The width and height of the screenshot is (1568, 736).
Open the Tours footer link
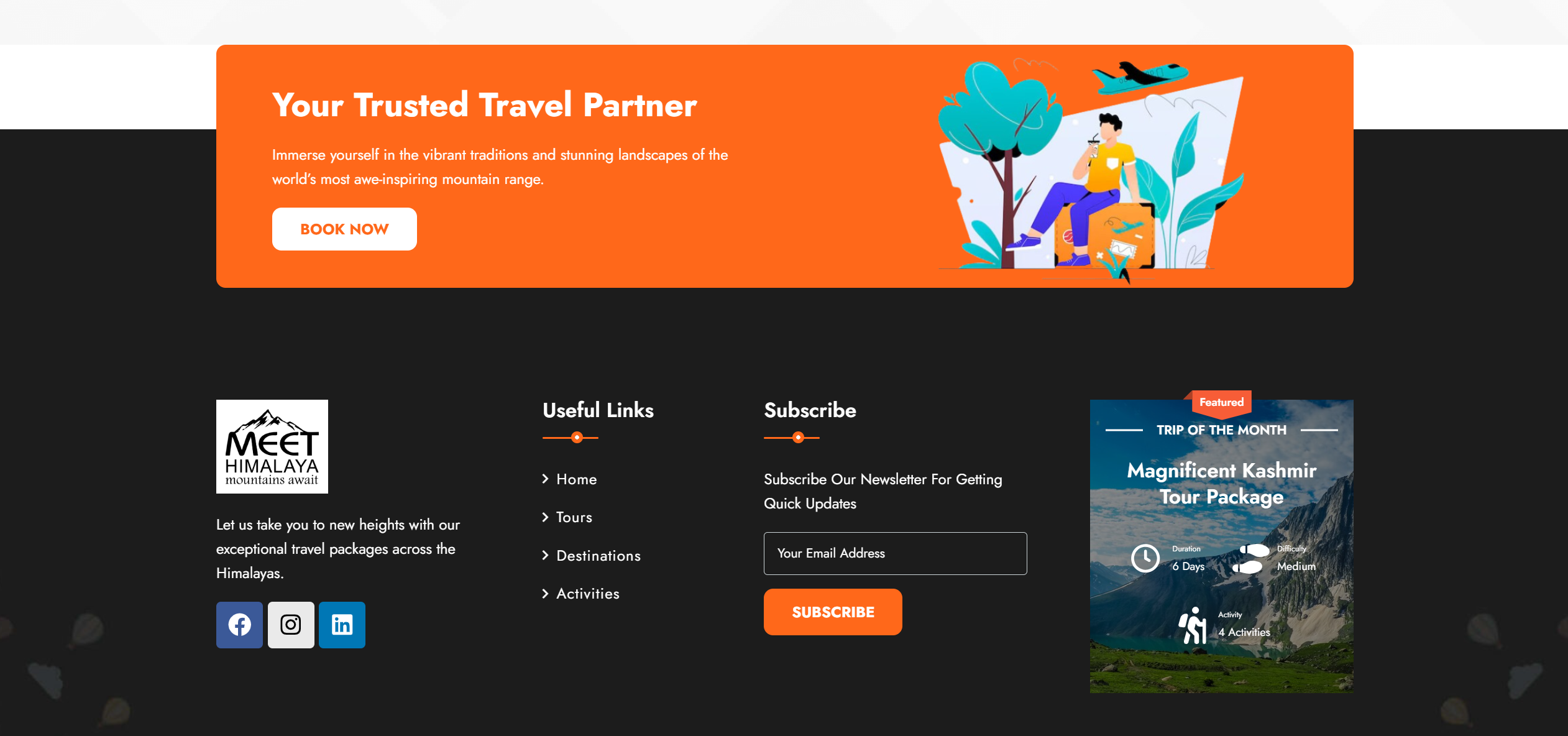coord(574,517)
